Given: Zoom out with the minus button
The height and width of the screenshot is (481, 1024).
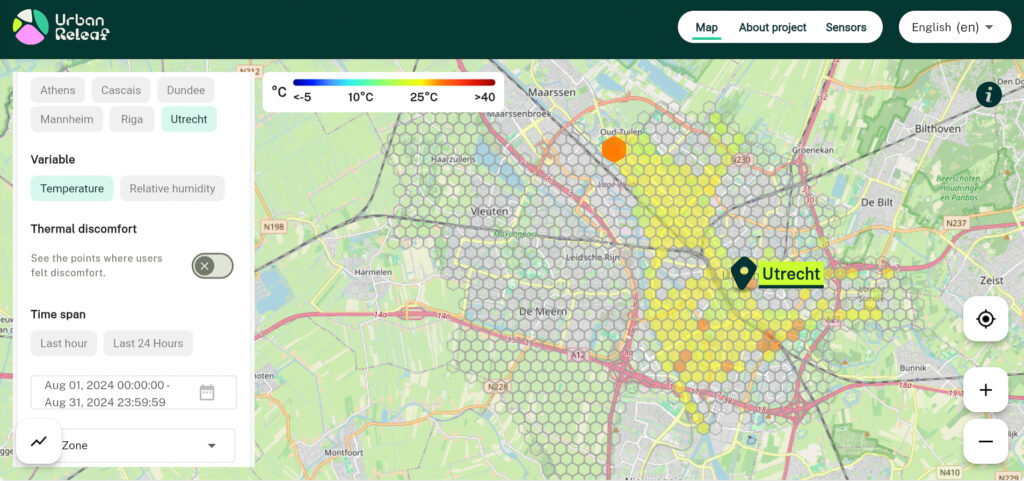Looking at the screenshot, I should click(x=985, y=441).
